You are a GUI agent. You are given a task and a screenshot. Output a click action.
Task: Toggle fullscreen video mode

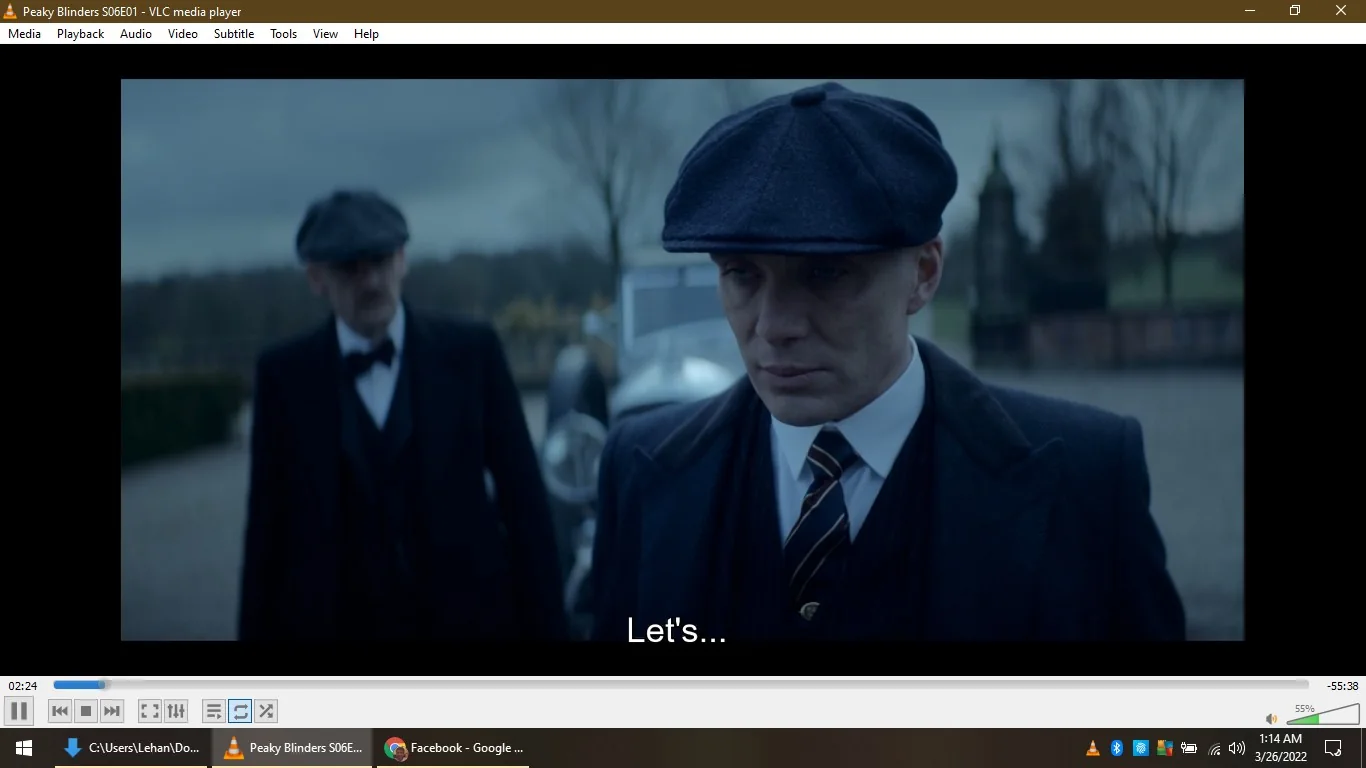coord(150,711)
